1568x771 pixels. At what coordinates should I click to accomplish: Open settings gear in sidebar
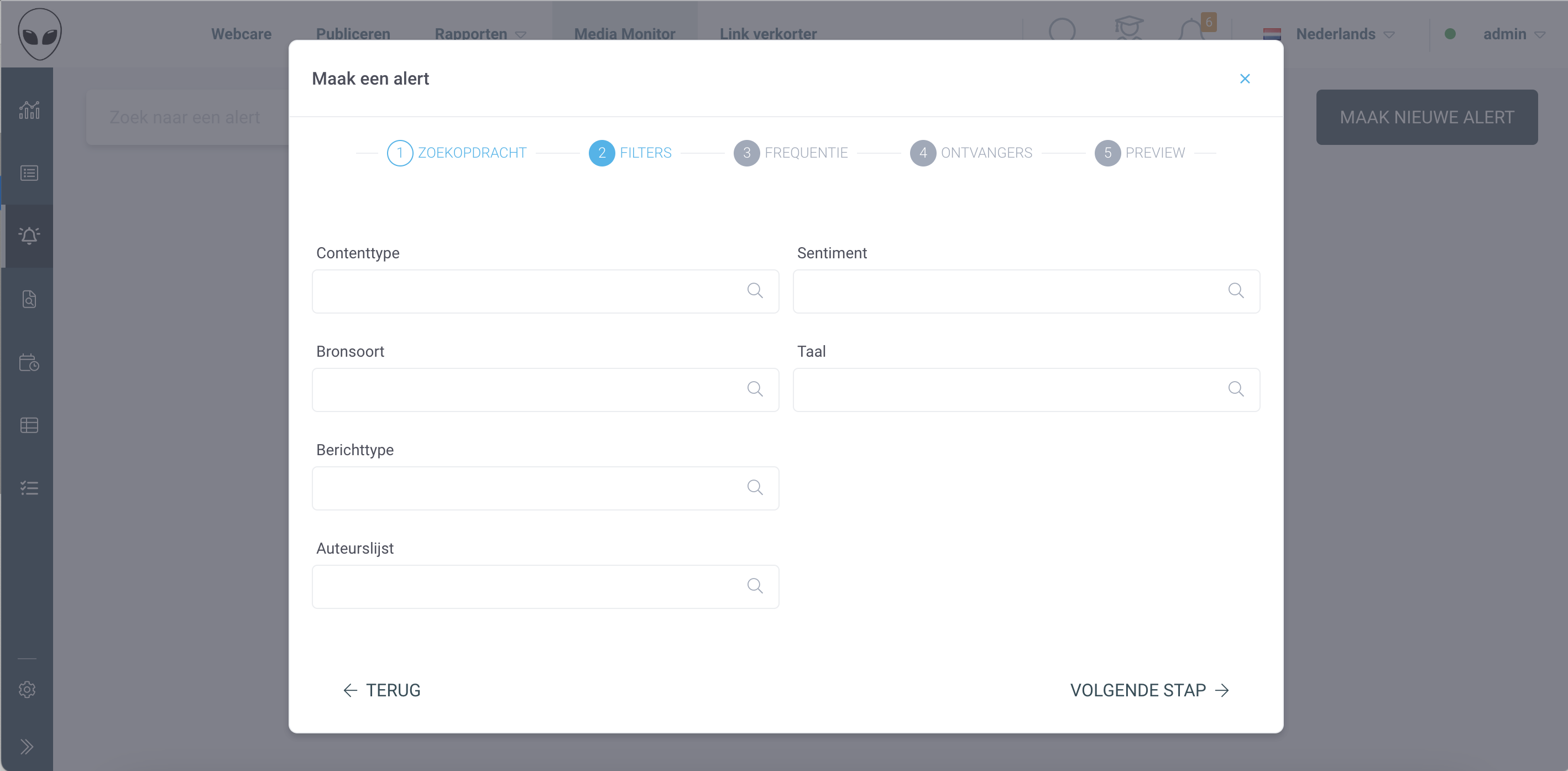tap(28, 689)
